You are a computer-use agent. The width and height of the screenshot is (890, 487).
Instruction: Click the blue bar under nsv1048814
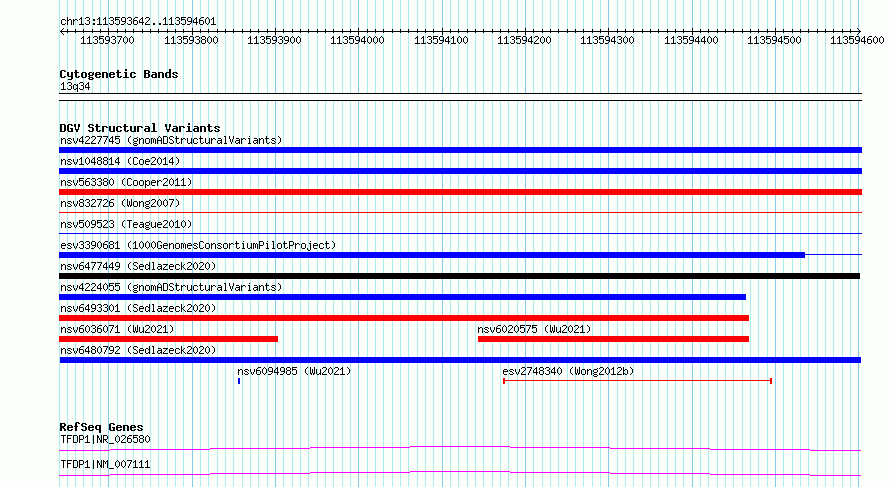click(460, 171)
